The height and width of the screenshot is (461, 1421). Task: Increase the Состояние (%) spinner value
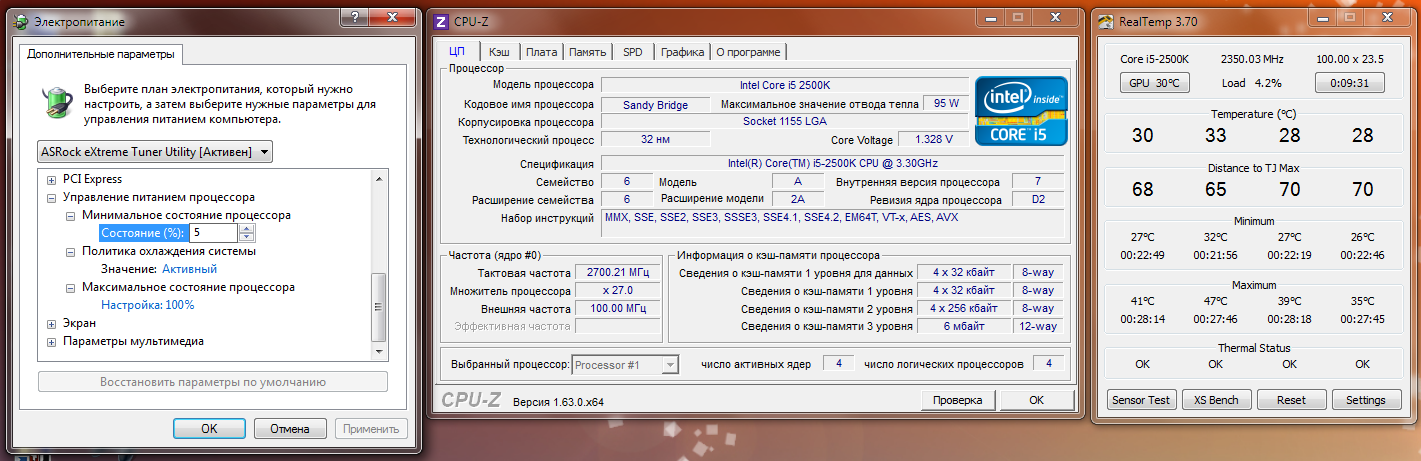(247, 228)
